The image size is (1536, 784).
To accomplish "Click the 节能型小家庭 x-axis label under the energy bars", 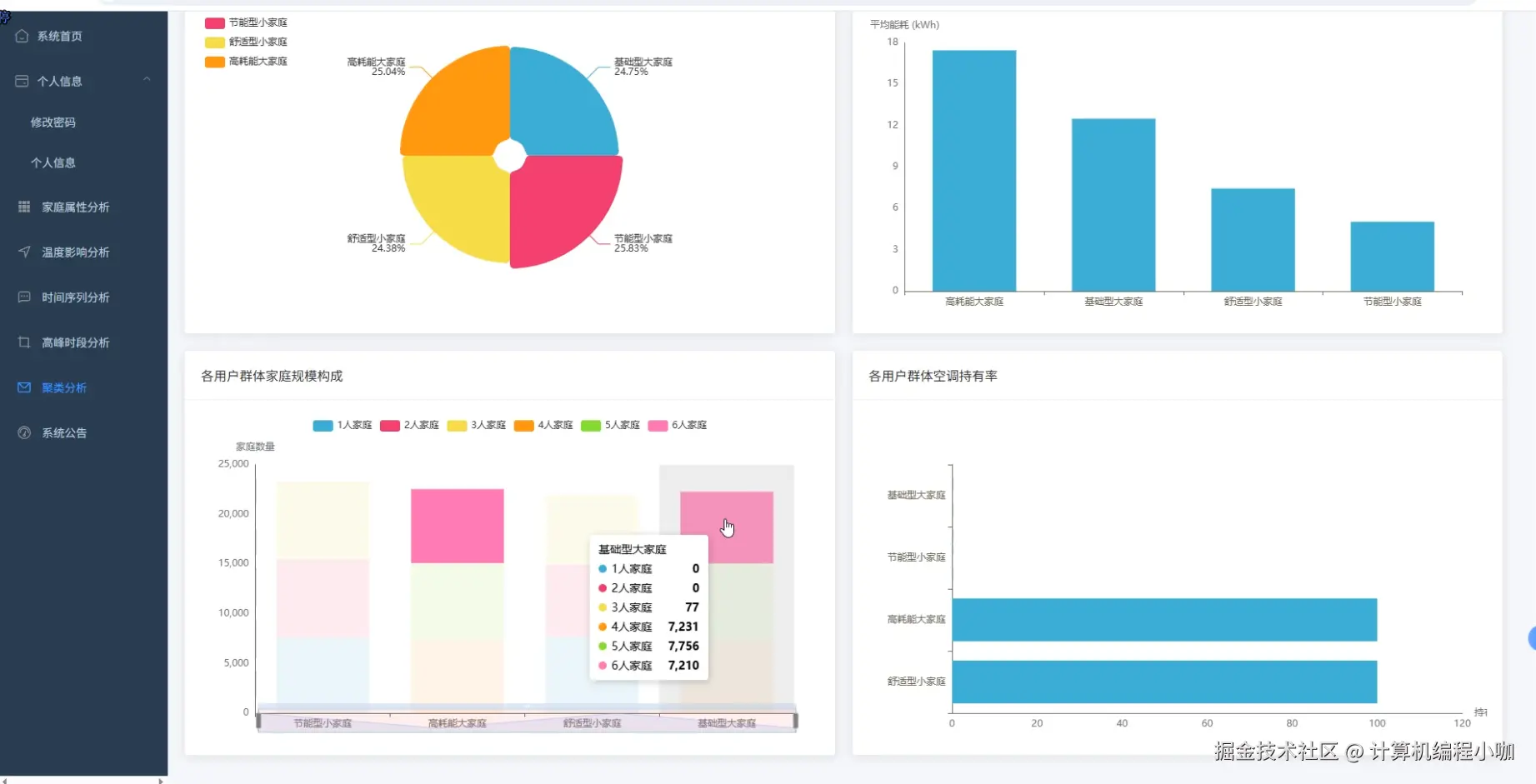I will coord(1392,302).
